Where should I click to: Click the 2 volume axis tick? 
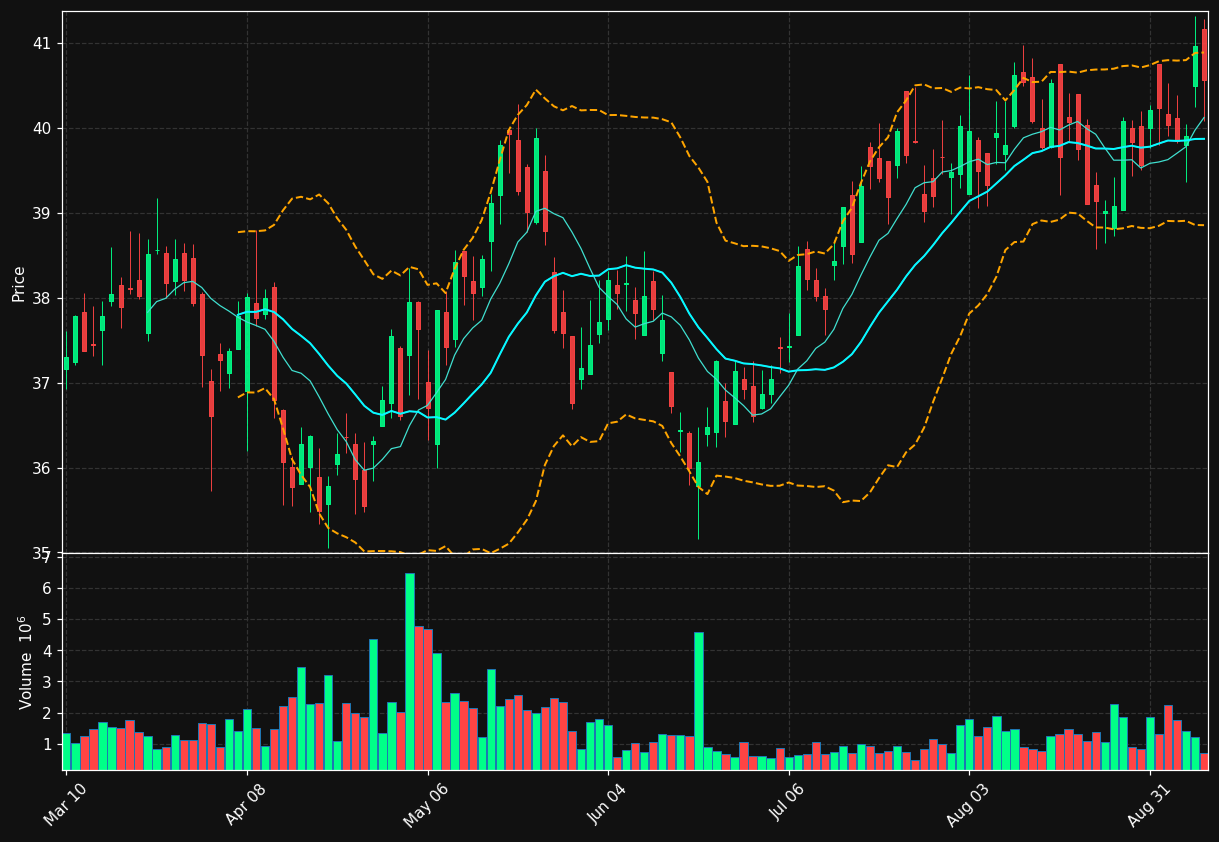coord(45,714)
